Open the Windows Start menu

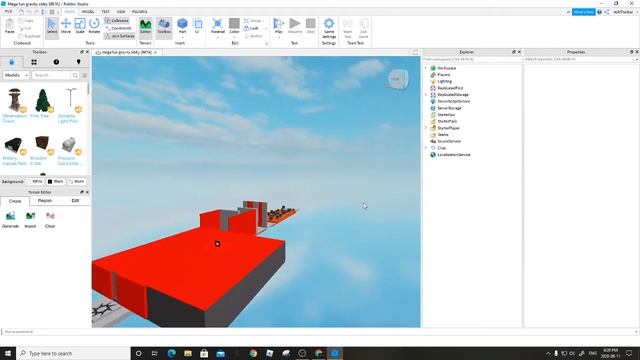(x=8, y=353)
